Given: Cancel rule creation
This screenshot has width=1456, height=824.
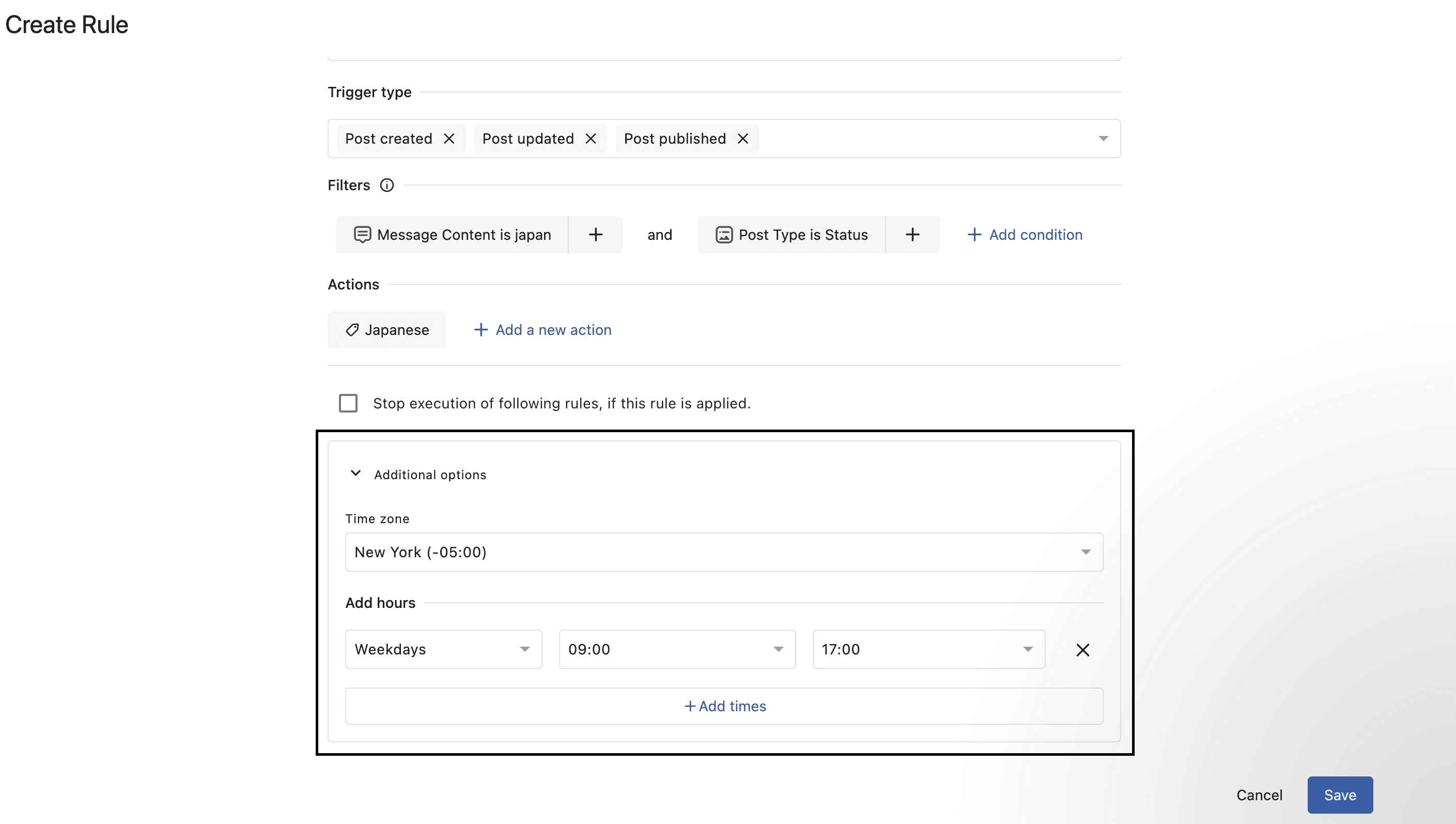Looking at the screenshot, I should [x=1259, y=795].
